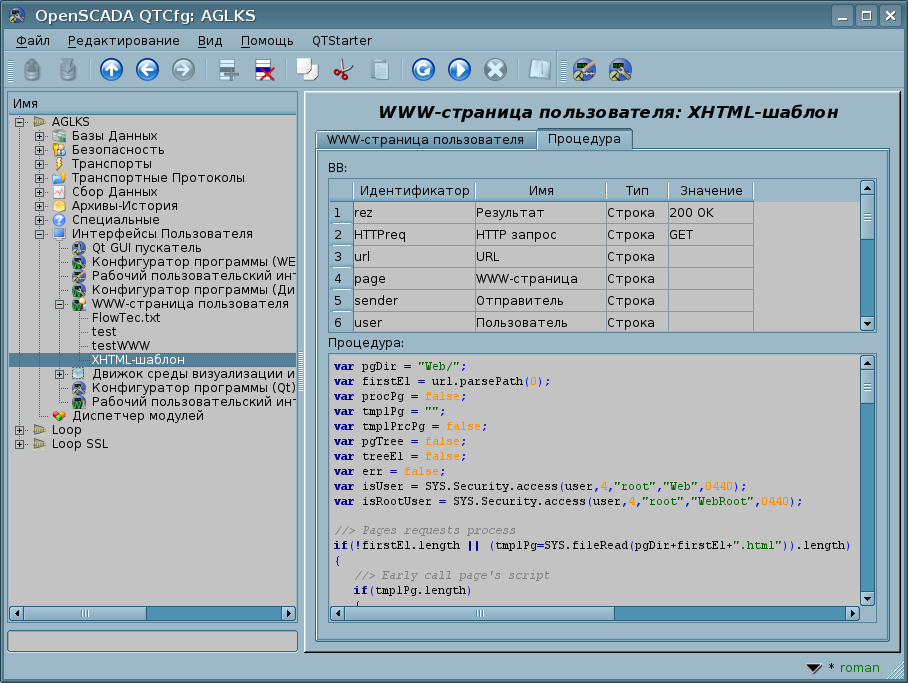Click the Start cyclic refresh play icon
The image size is (908, 683).
click(459, 69)
